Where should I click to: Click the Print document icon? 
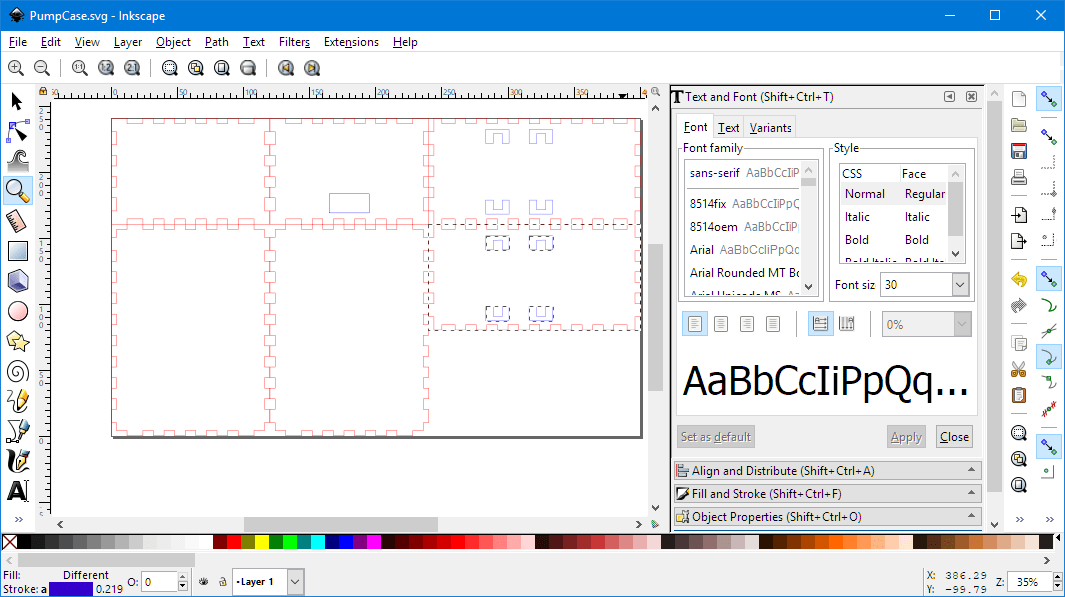1019,177
